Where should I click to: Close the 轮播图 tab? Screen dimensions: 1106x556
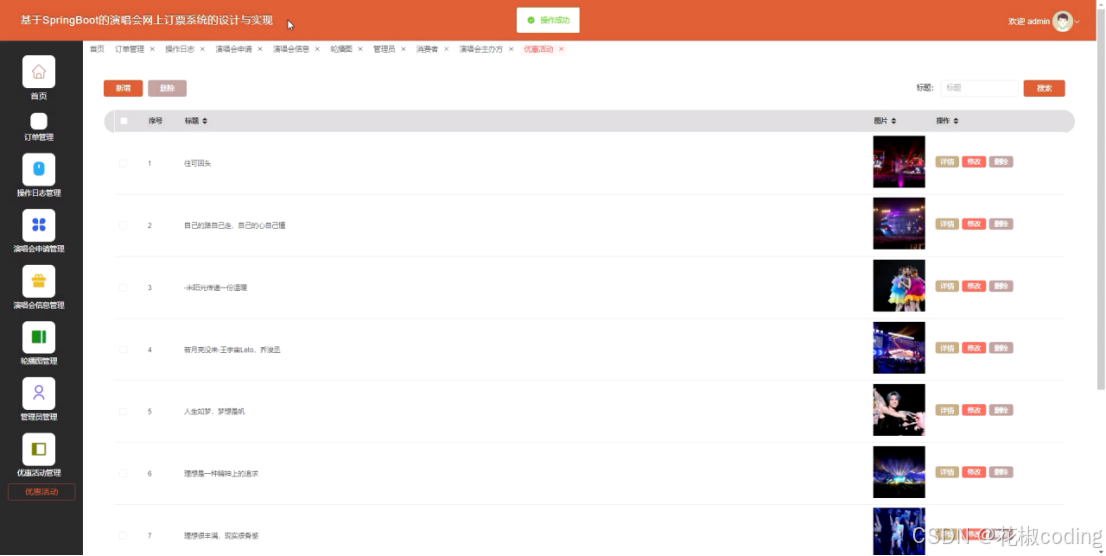pos(360,49)
